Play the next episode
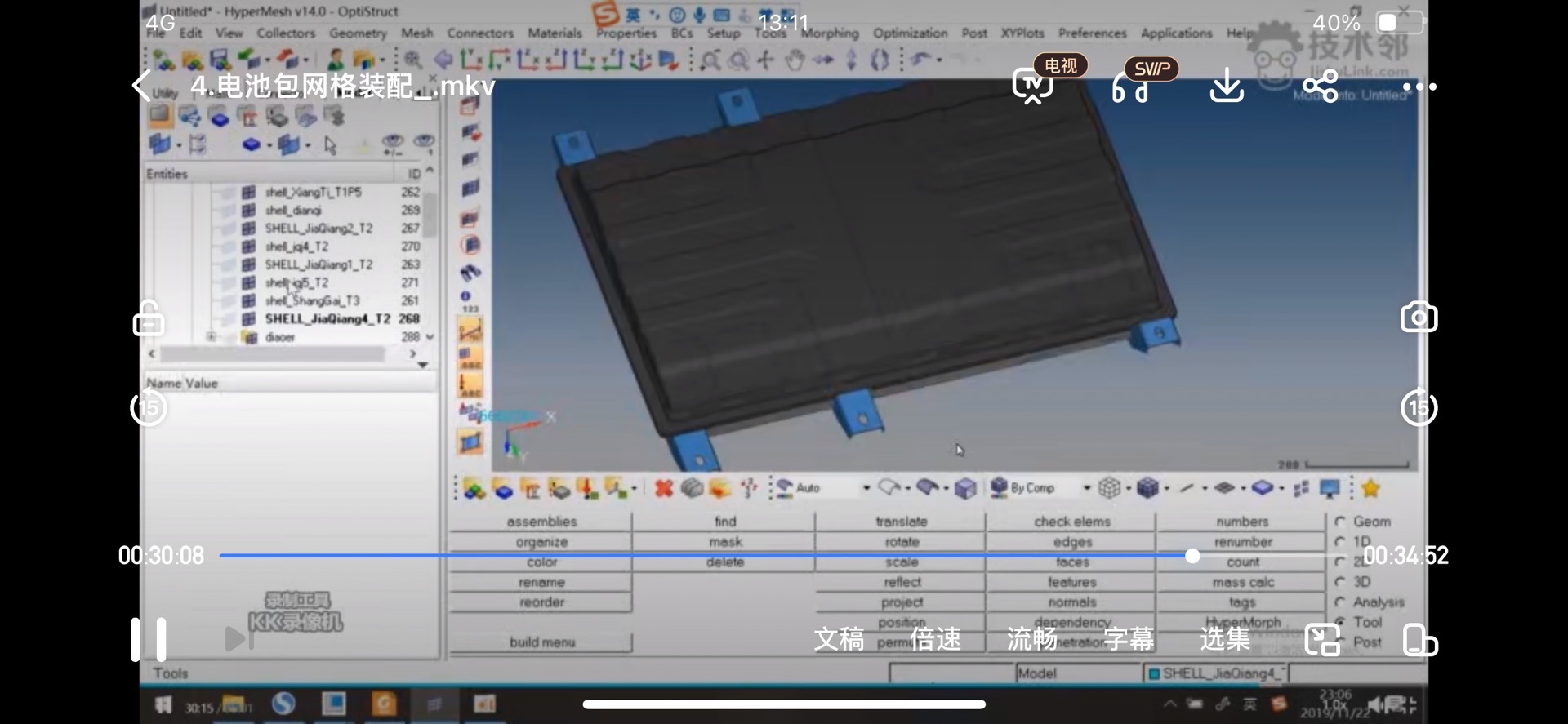 click(x=238, y=638)
